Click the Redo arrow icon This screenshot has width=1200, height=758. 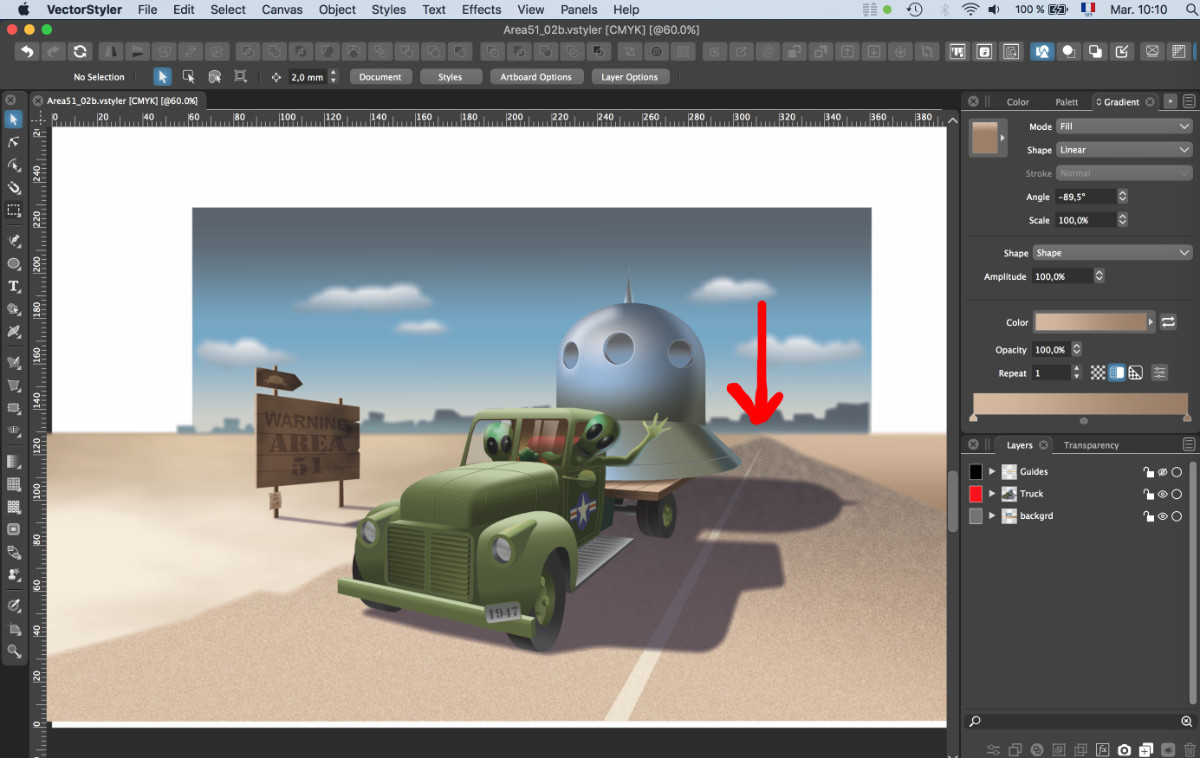tap(54, 51)
